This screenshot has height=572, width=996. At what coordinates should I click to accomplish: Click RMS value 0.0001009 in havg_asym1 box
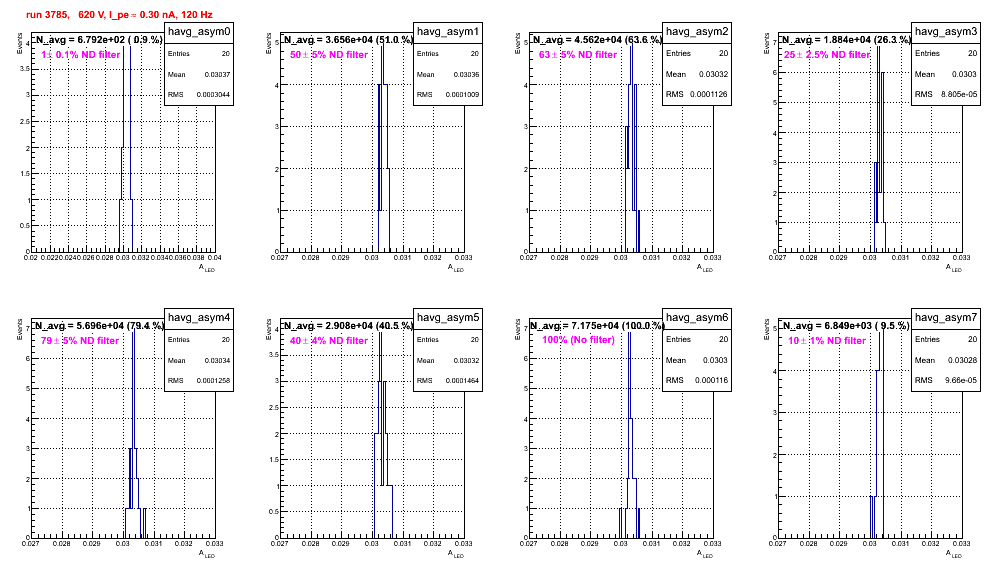462,95
